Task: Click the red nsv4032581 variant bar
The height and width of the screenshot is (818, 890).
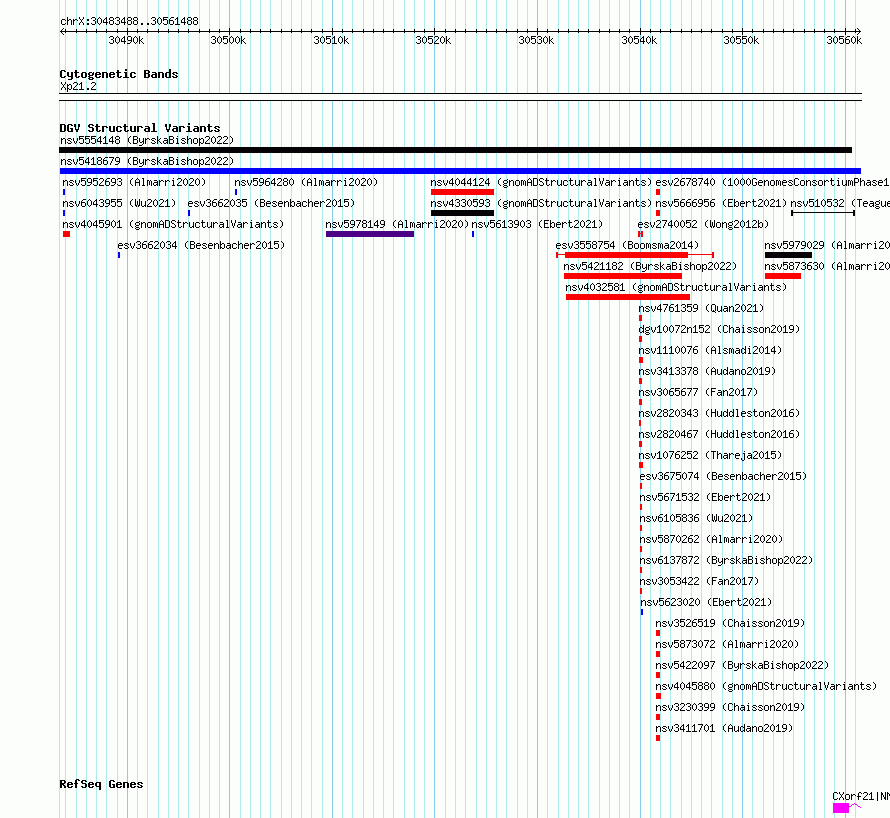Action: [628, 297]
